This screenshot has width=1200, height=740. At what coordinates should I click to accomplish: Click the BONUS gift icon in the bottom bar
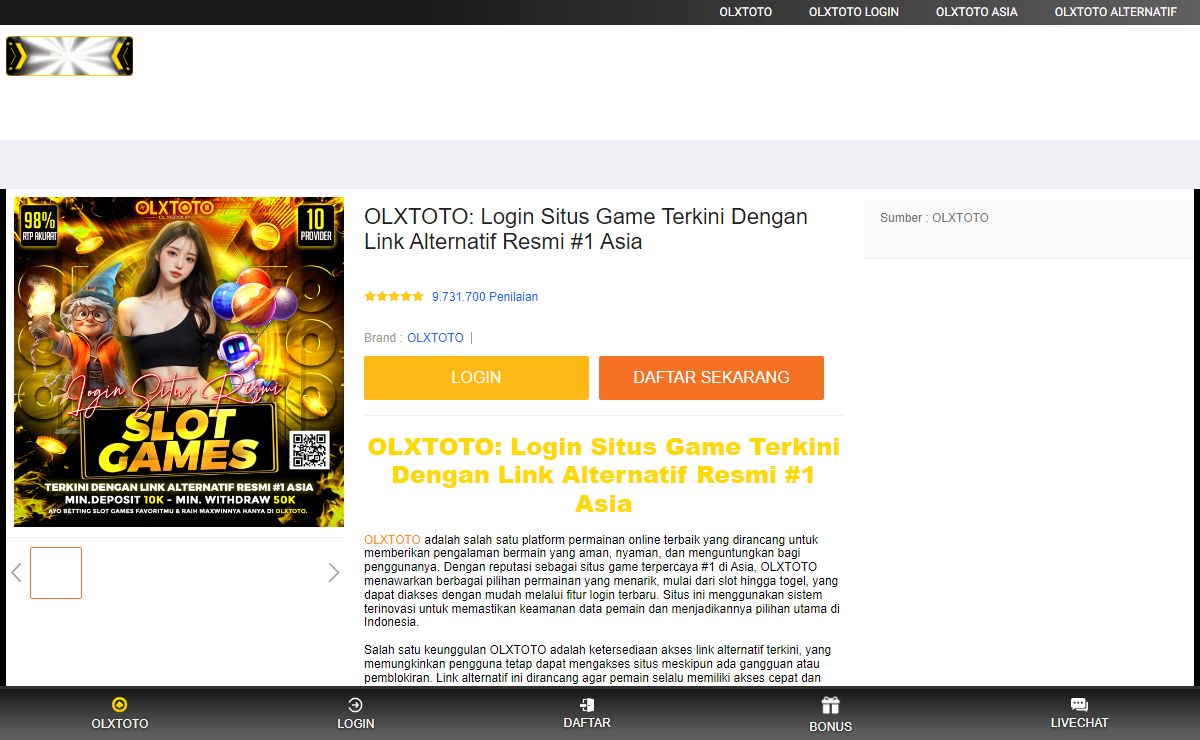(x=831, y=705)
